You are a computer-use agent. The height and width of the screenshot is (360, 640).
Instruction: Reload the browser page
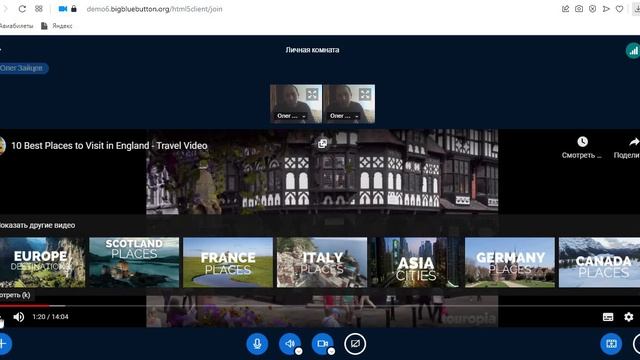pos(22,9)
